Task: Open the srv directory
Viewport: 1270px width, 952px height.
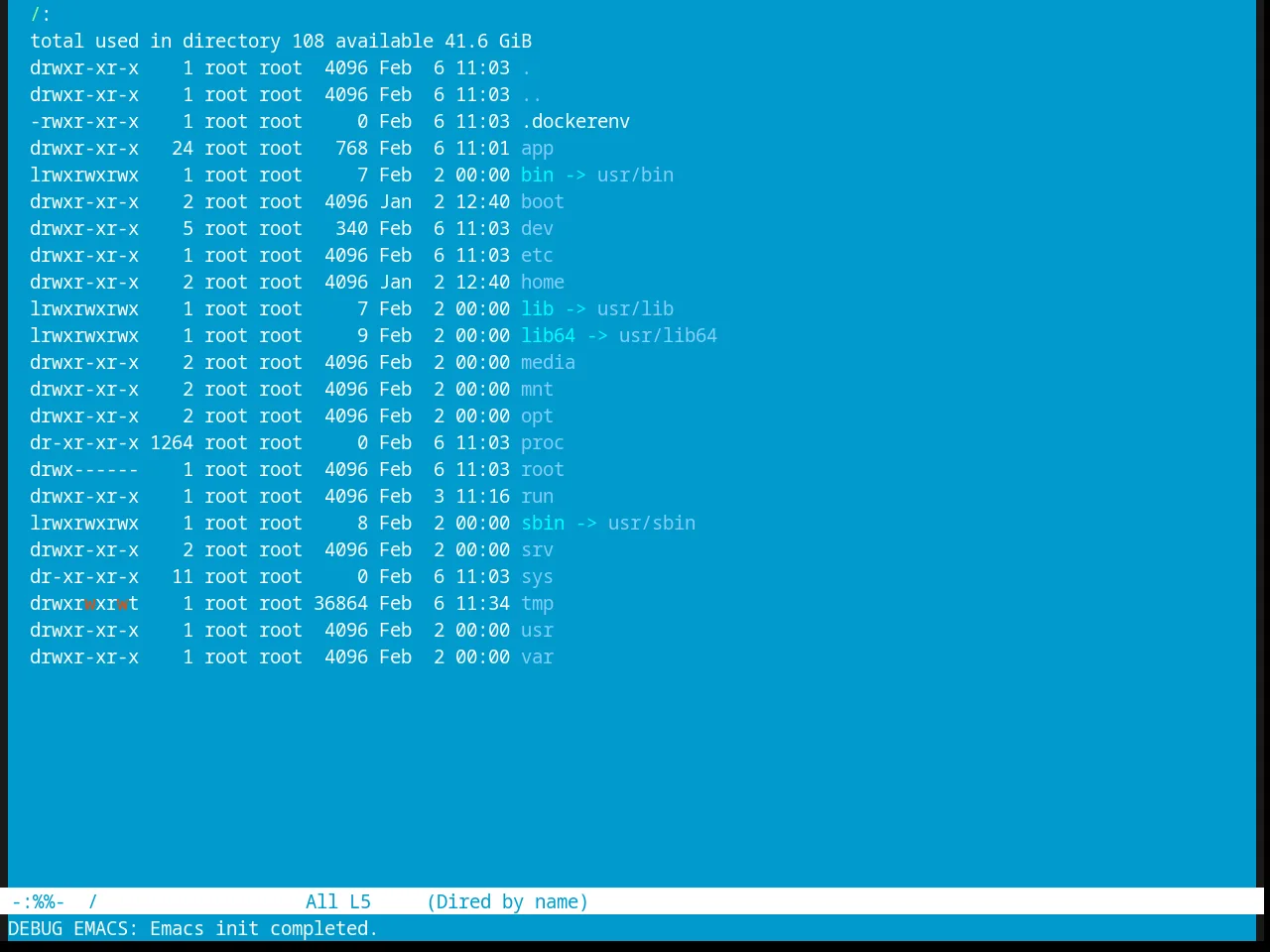Action: point(537,549)
